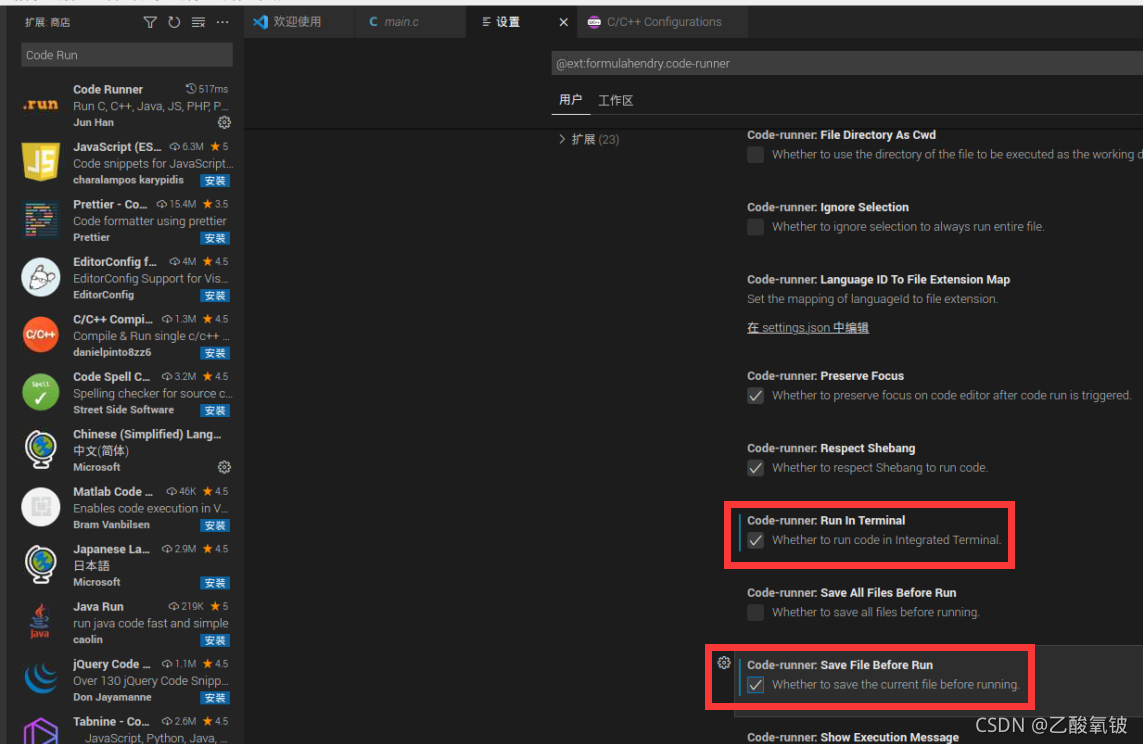The image size is (1143, 744).
Task: Select the 用户 settings scope tab
Action: point(570,100)
